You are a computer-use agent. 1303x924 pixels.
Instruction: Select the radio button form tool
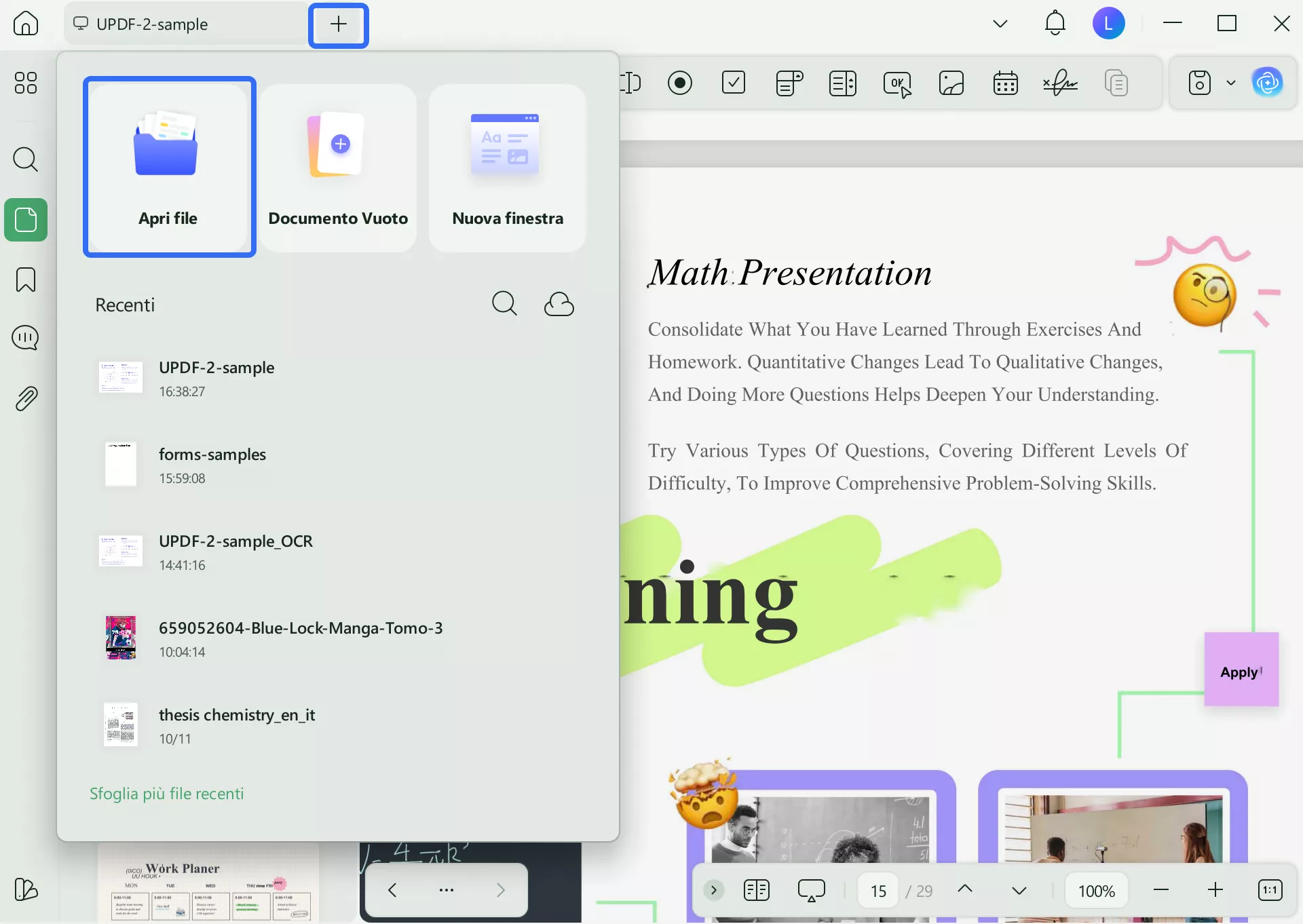pyautogui.click(x=679, y=83)
